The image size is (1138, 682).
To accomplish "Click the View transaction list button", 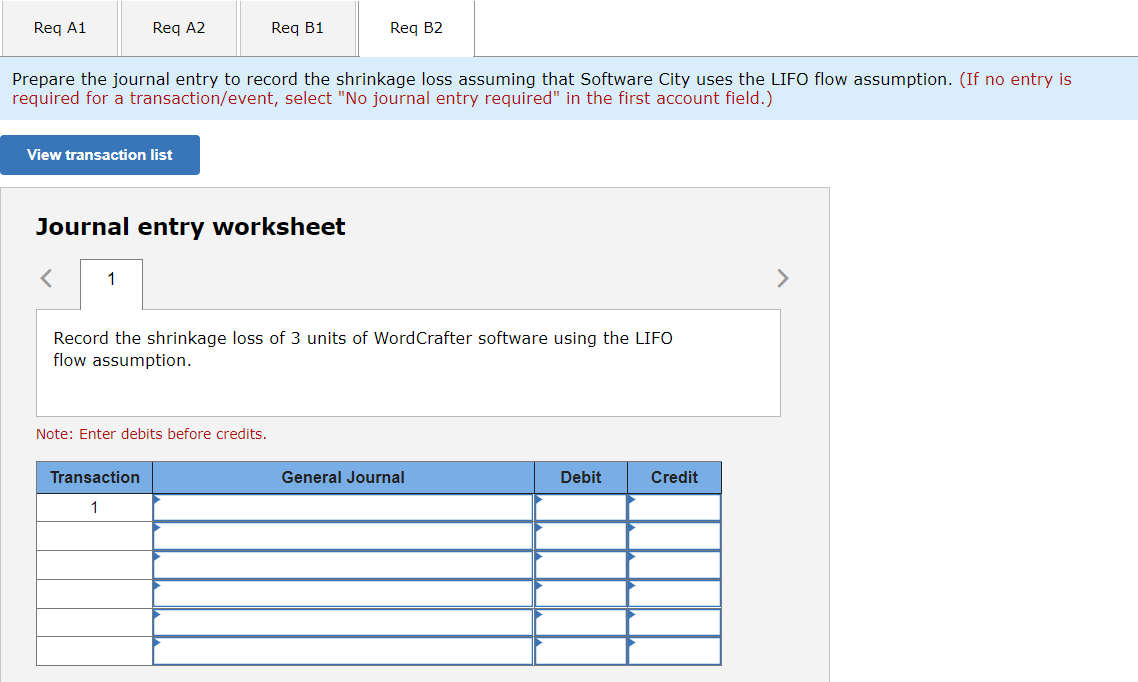I will pyautogui.click(x=100, y=154).
